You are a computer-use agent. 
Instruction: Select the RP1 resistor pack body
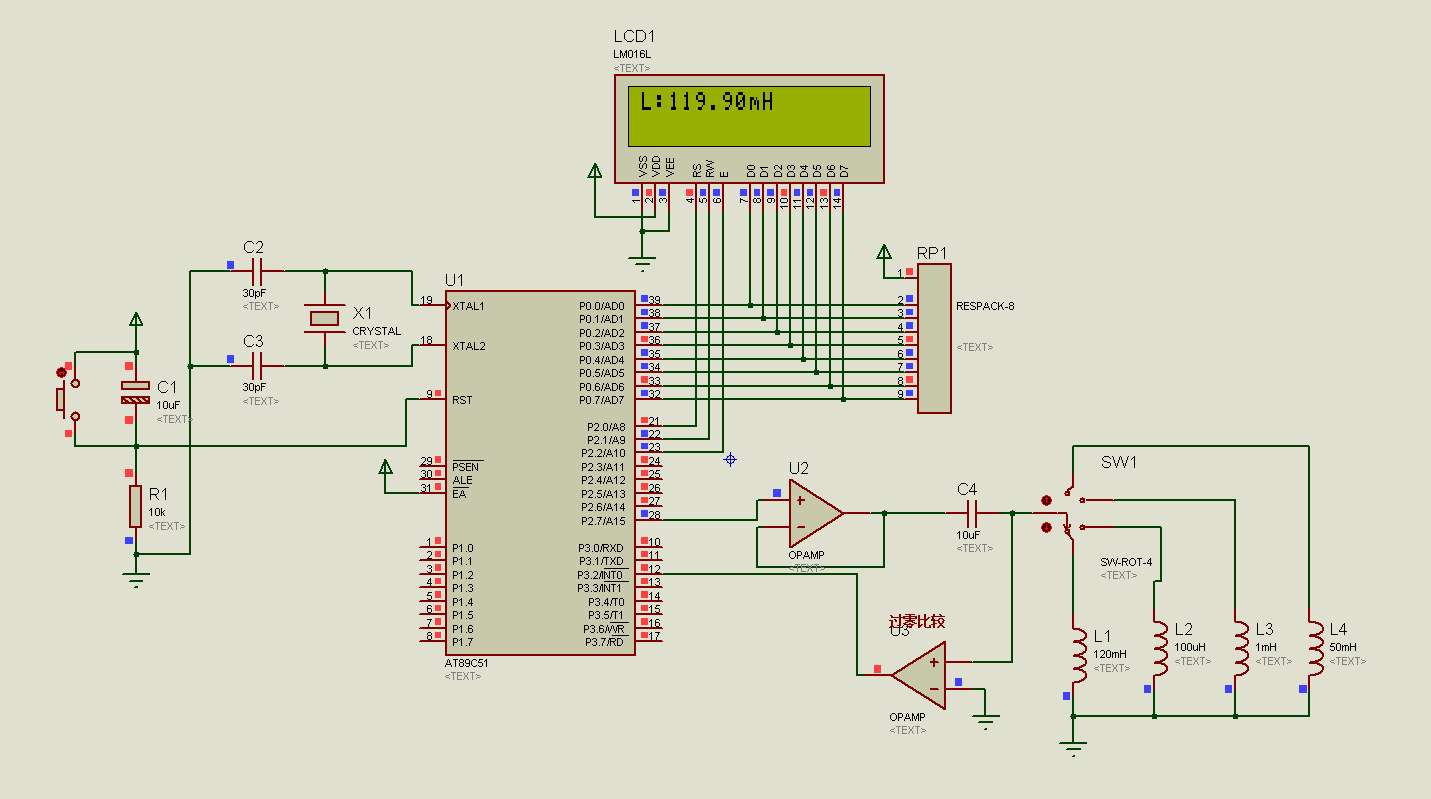pos(934,338)
